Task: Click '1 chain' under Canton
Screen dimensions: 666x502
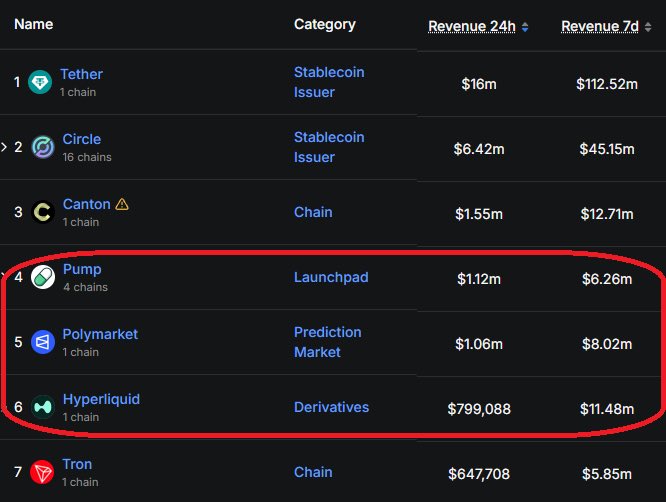Action: click(81, 222)
